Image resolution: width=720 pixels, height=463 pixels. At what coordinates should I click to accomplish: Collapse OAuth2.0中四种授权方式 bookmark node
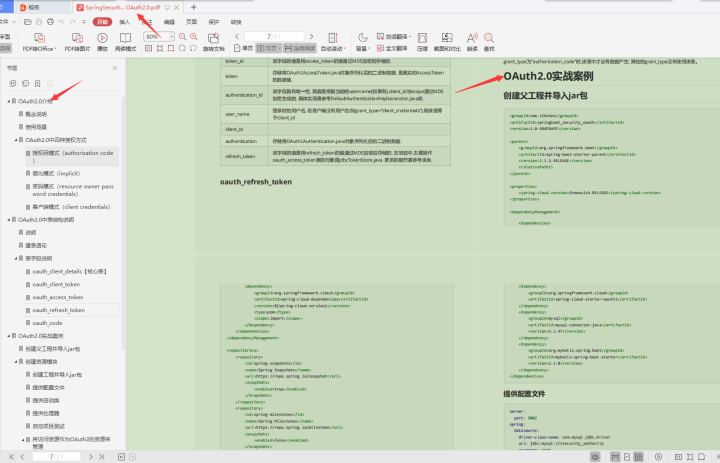click(x=16, y=140)
